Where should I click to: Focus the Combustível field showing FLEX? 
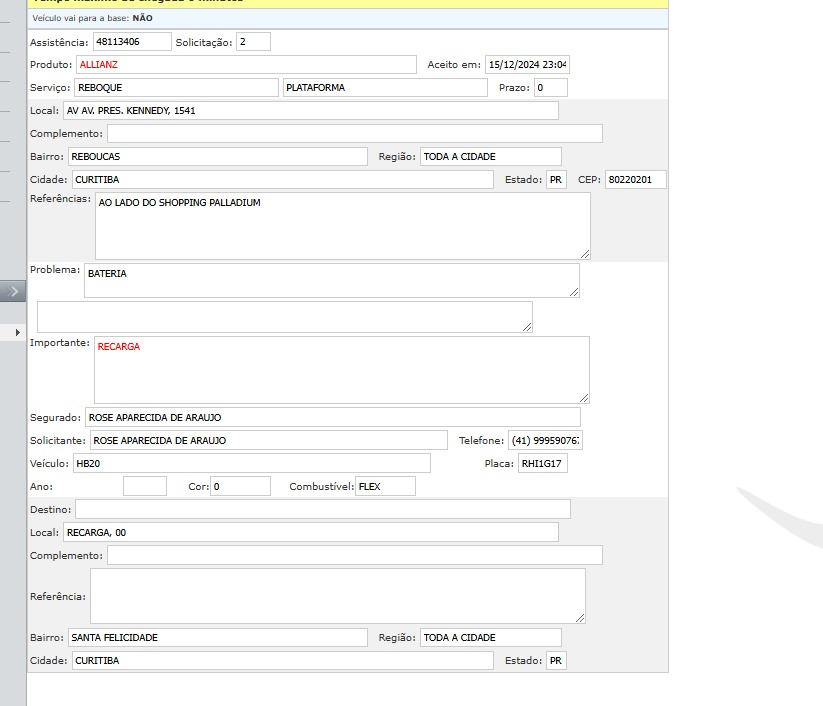click(385, 486)
